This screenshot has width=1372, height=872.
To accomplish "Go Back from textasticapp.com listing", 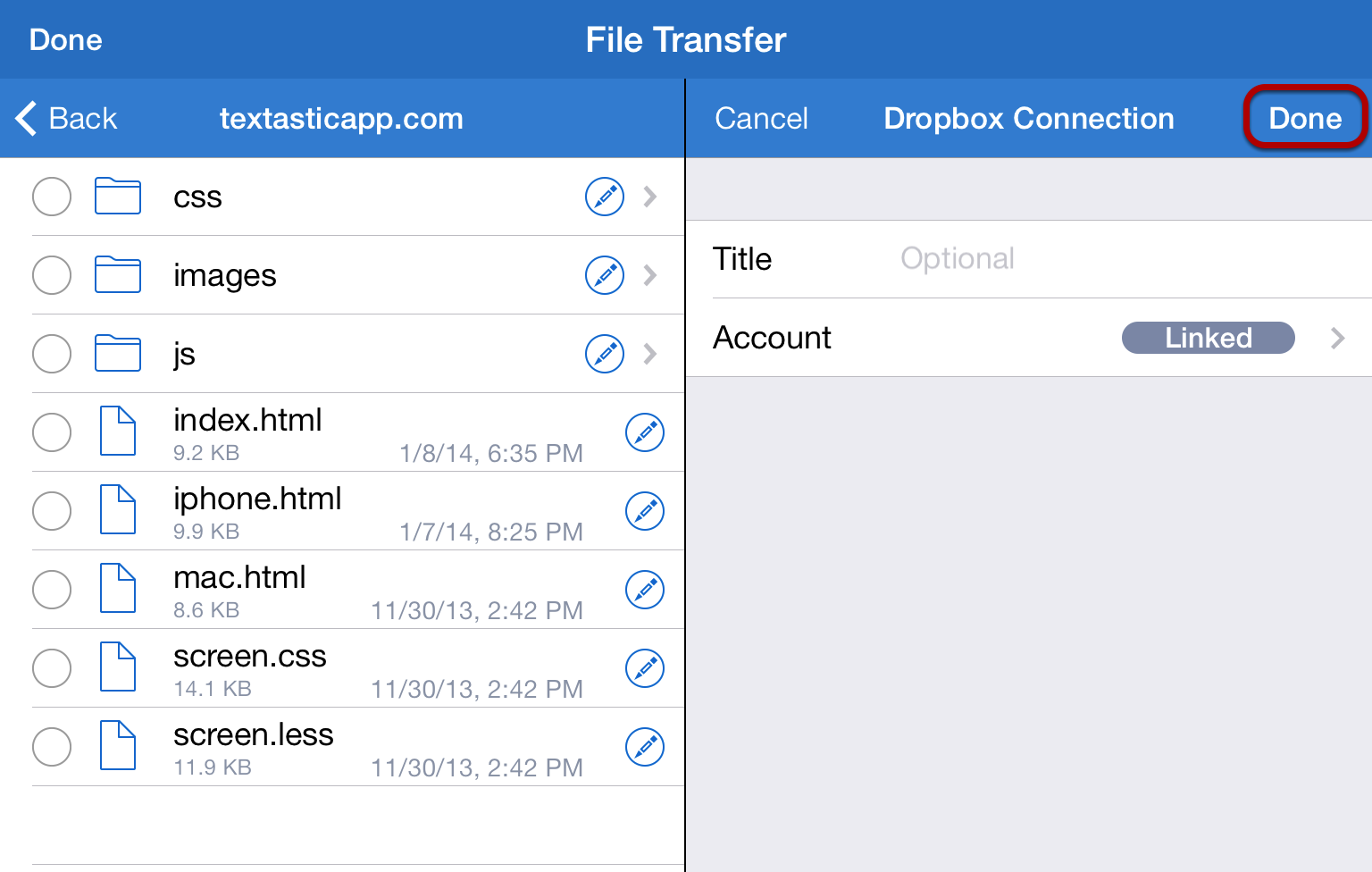I will coord(67,118).
